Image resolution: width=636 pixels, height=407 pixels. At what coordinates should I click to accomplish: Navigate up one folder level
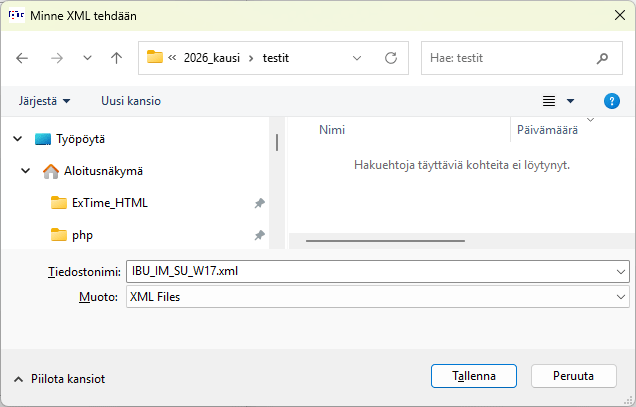pos(116,58)
